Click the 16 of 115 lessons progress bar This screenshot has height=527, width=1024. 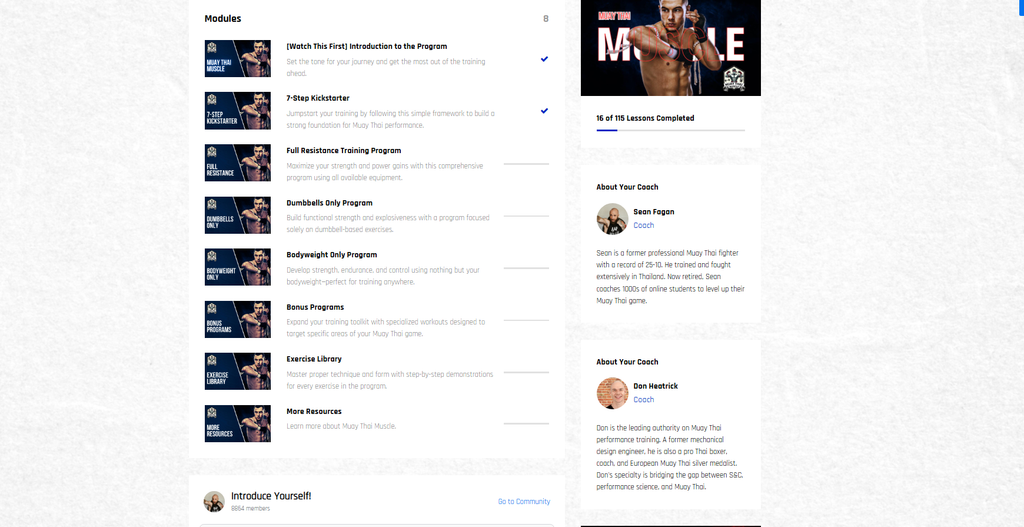click(x=671, y=131)
